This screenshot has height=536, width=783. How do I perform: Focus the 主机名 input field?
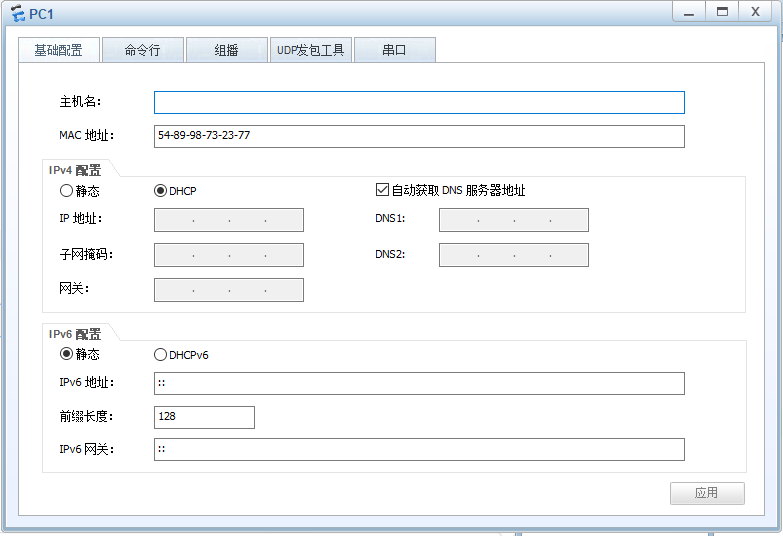point(419,102)
